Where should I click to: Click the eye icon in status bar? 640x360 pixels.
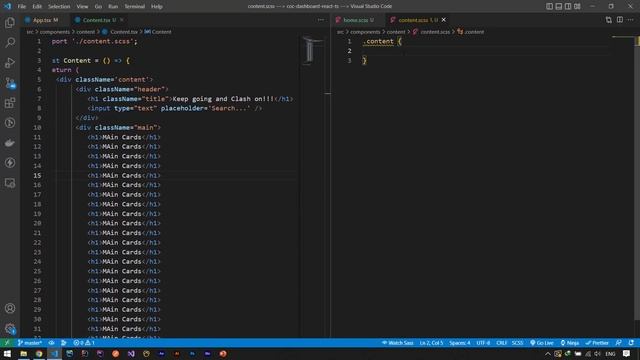click(51, 343)
